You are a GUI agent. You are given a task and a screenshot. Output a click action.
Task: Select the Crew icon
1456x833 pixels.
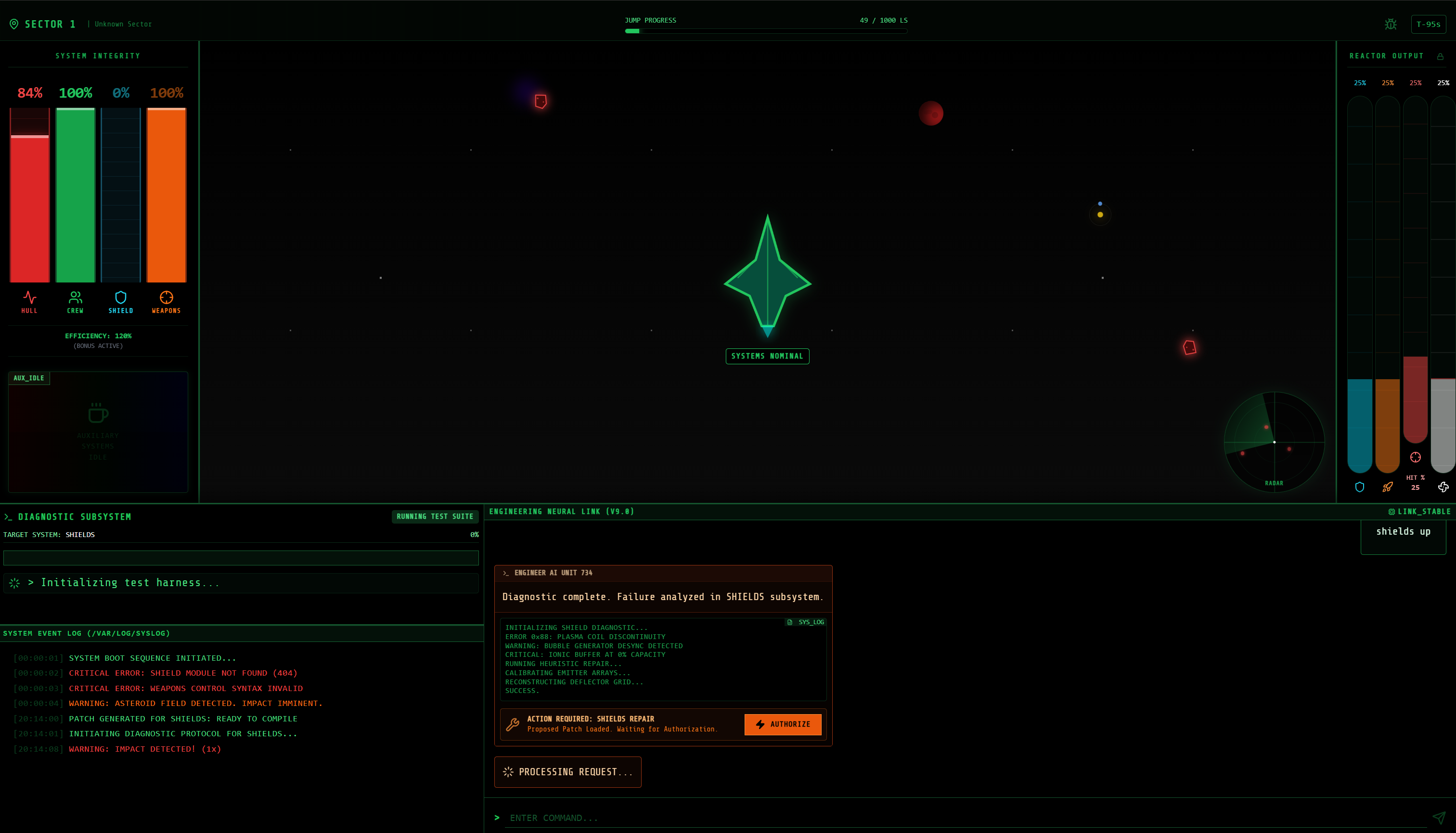(x=75, y=297)
